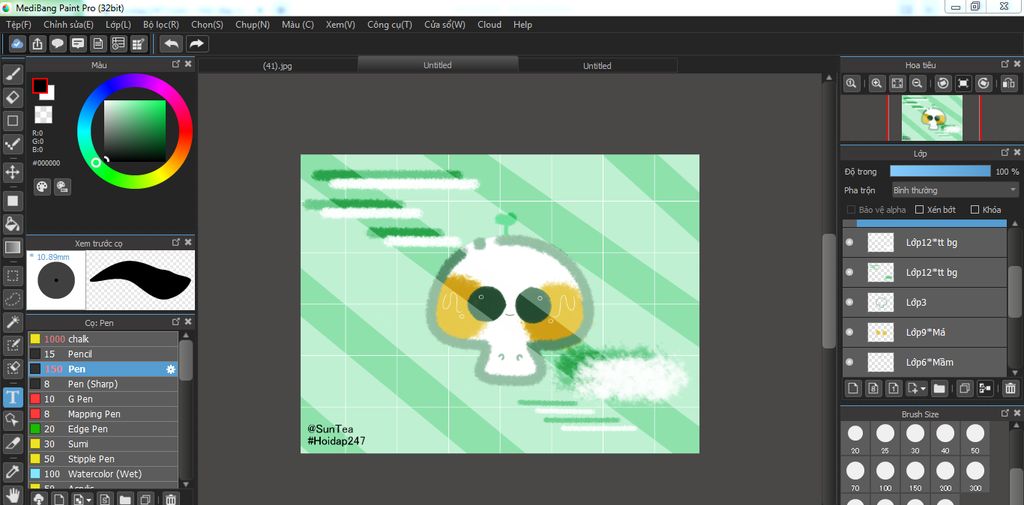1024x505 pixels.
Task: Open Tệp(F) menu
Action: pyautogui.click(x=19, y=24)
